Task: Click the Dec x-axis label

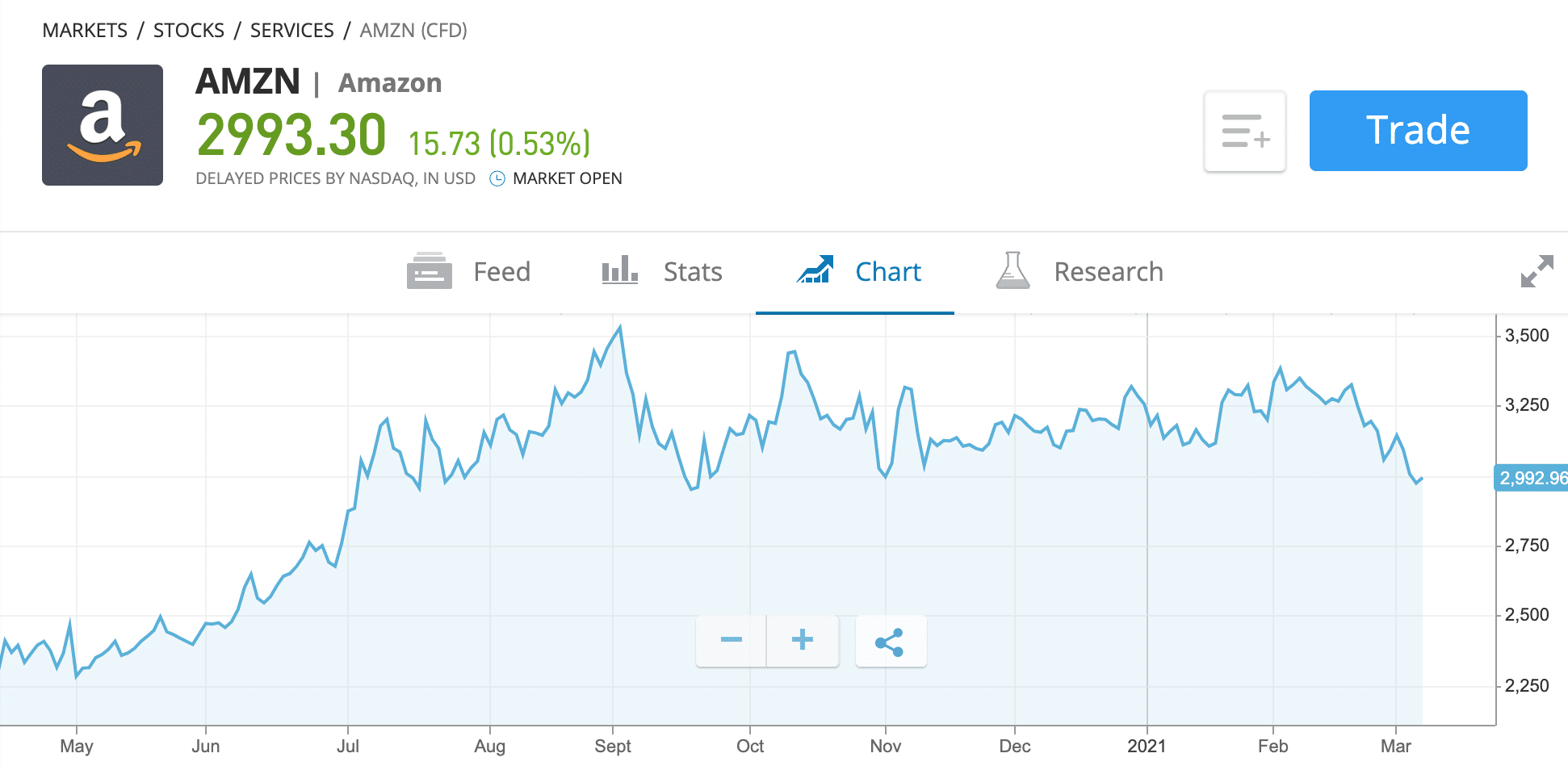Action: [1015, 747]
